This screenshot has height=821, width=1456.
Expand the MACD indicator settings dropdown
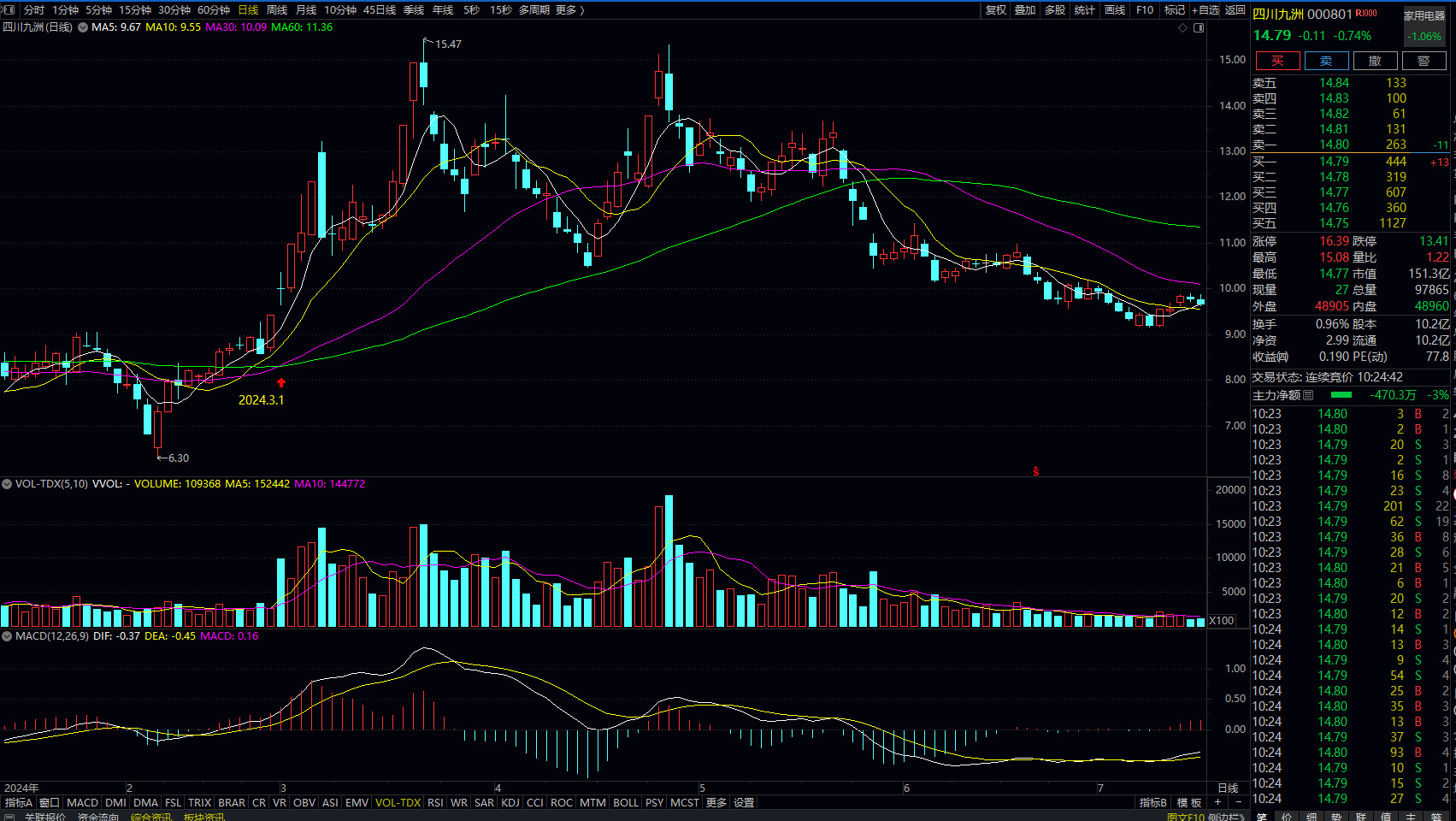click(7, 636)
